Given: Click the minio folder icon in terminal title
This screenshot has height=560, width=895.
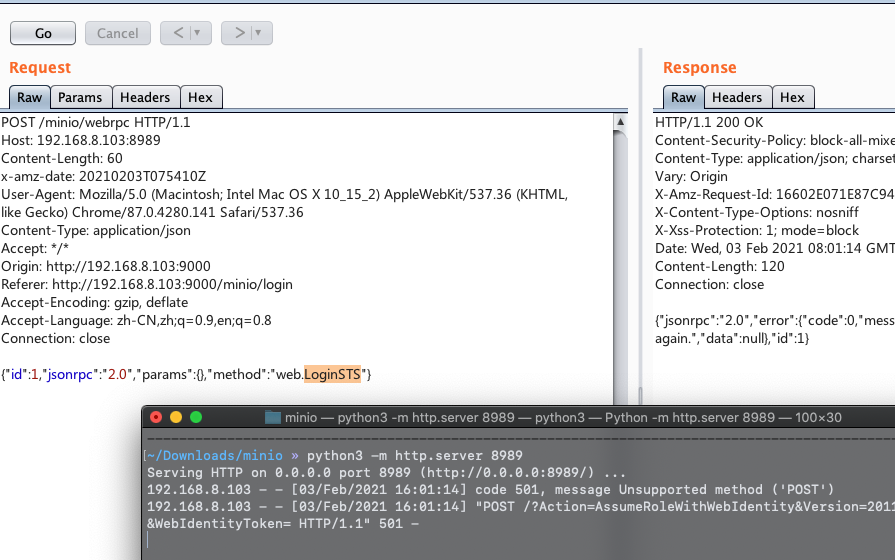Looking at the screenshot, I should (x=273, y=417).
